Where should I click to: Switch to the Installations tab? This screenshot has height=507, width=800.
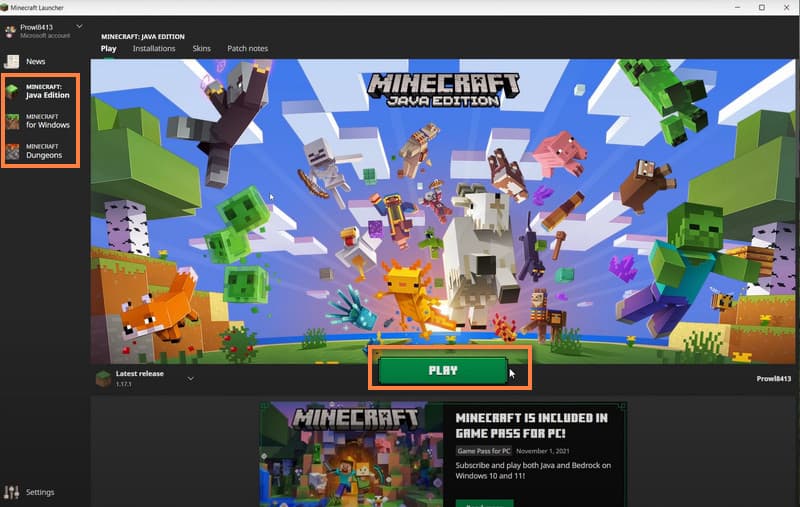pyautogui.click(x=154, y=48)
